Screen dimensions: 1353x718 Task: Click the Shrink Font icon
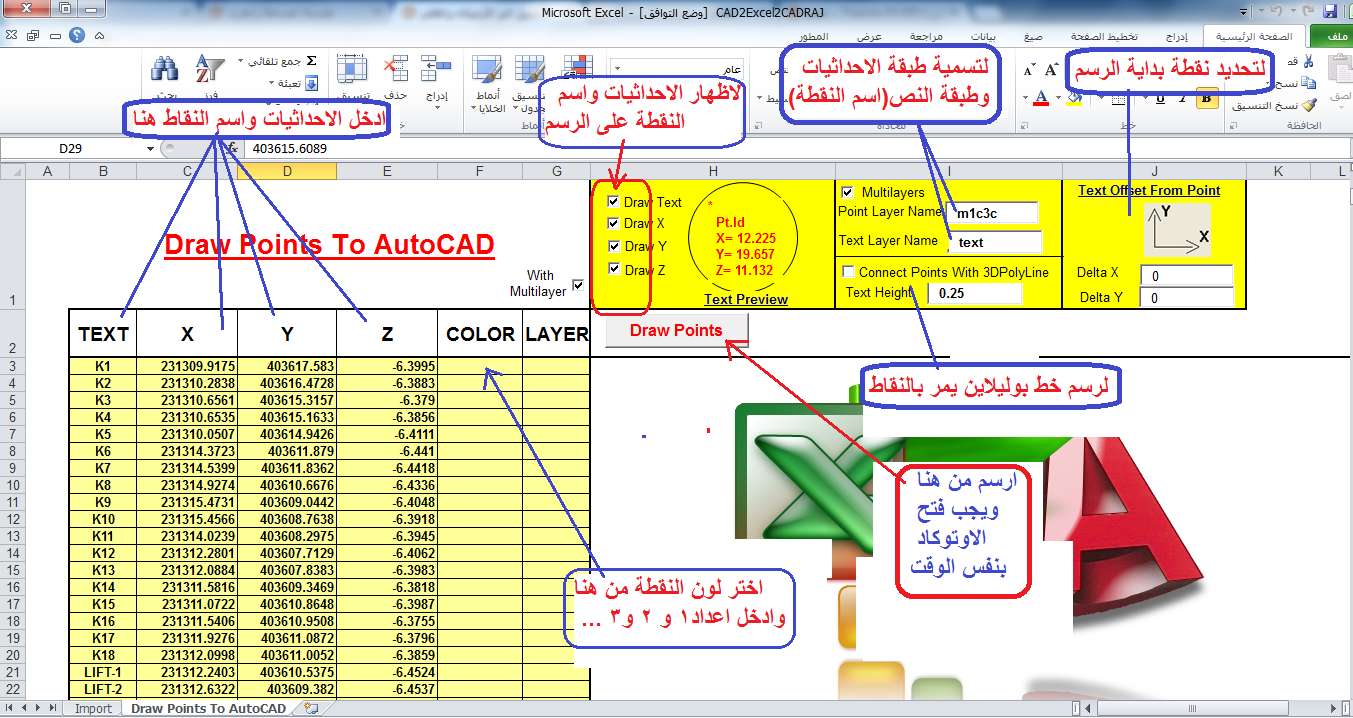pos(1028,71)
